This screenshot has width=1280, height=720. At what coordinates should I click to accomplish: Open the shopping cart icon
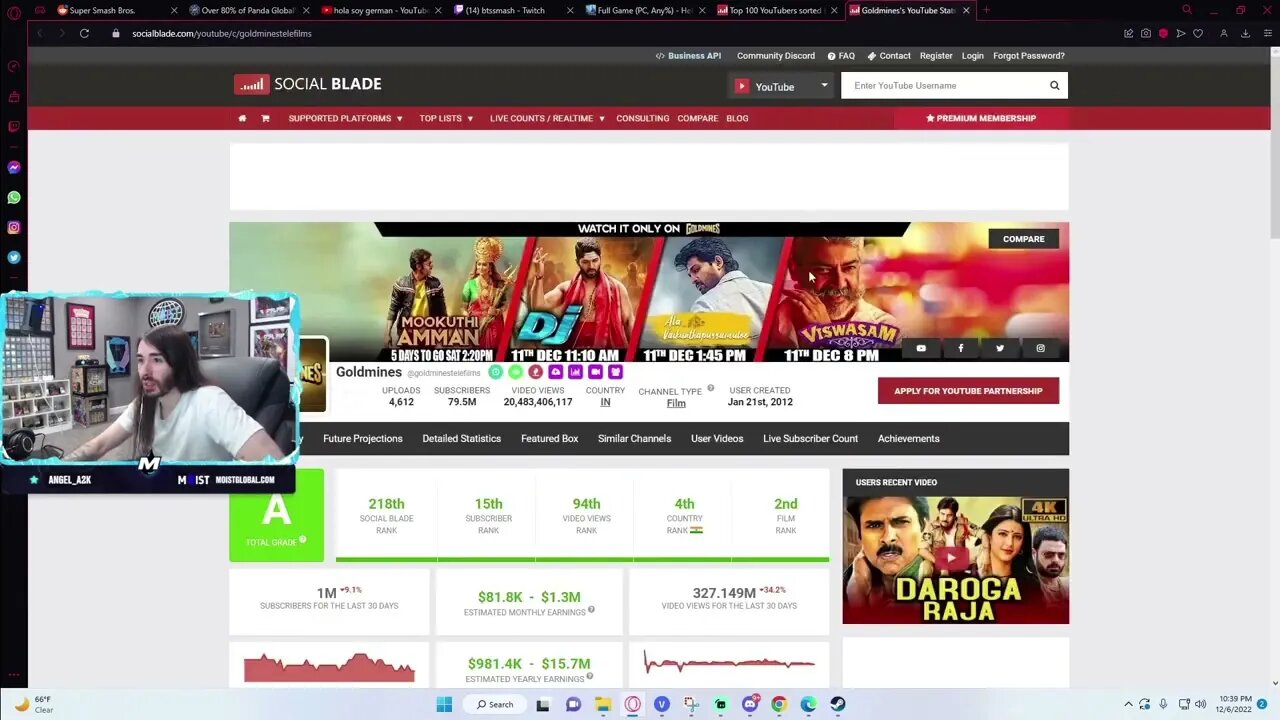[265, 118]
